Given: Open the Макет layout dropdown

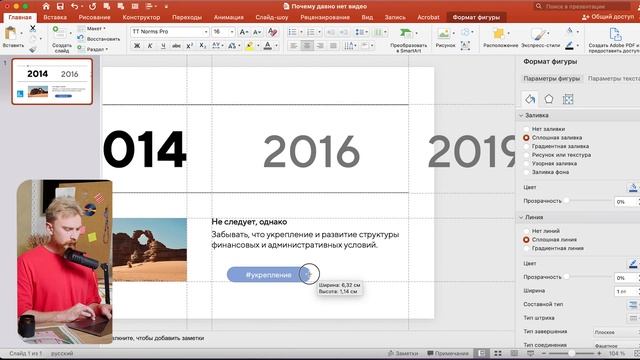Looking at the screenshot, I should click(x=92, y=29).
